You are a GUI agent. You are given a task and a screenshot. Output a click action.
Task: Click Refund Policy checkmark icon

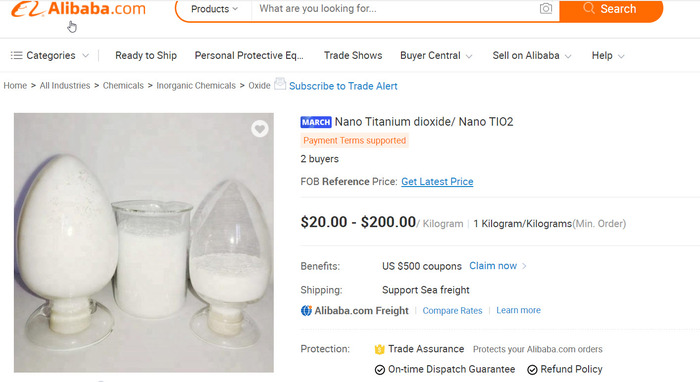532,370
